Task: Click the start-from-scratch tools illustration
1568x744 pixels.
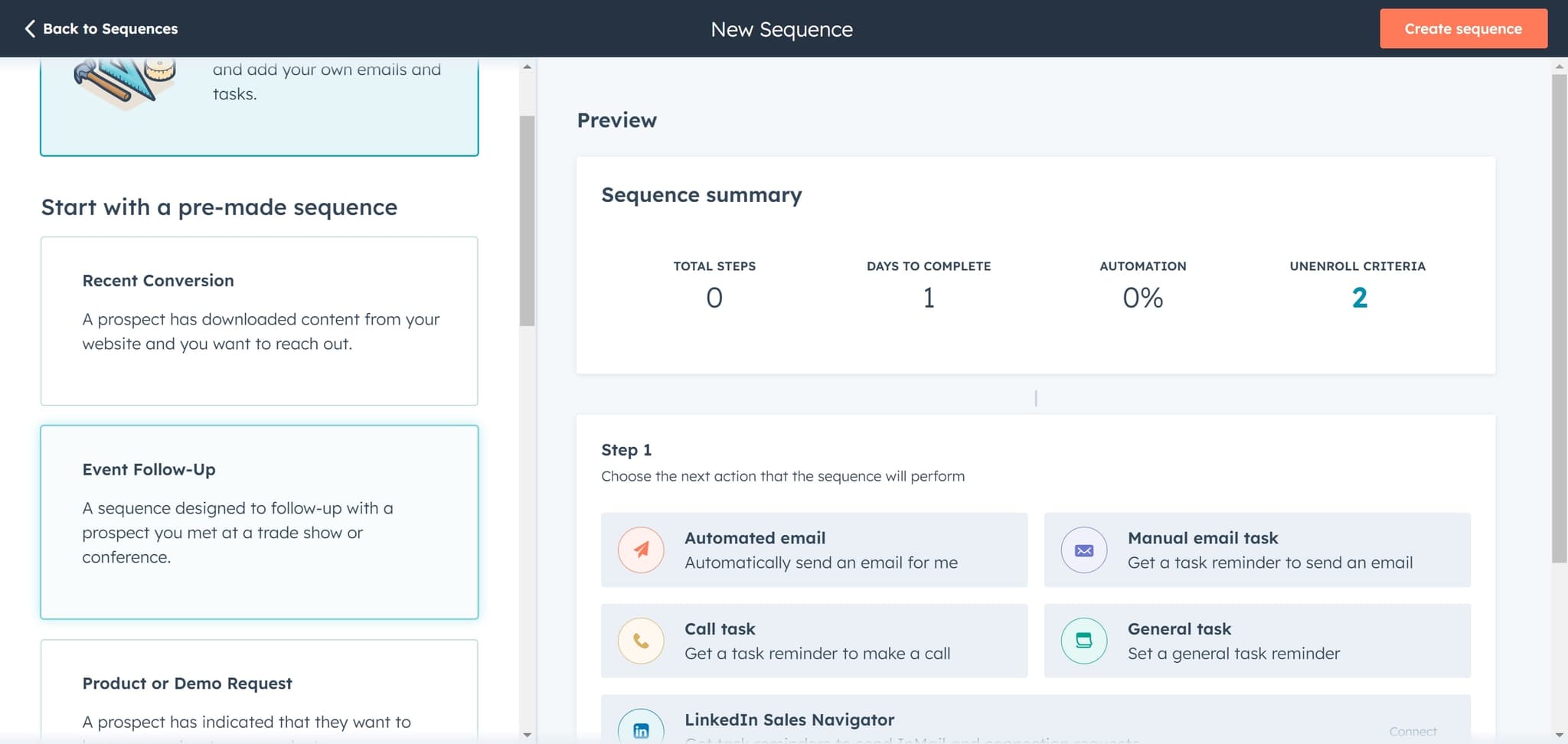Action: click(125, 83)
